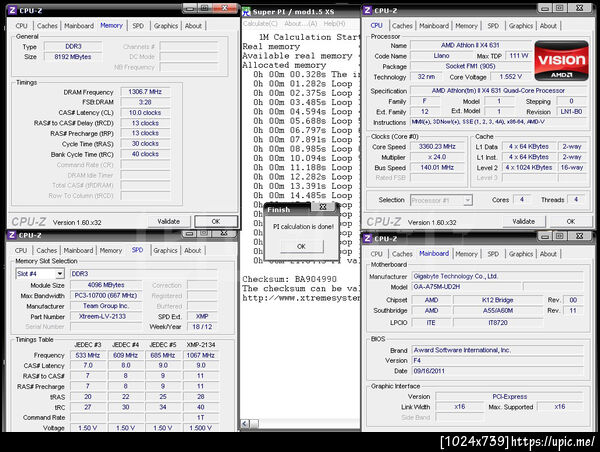Open the About tab in bottom-right CPU-Z window
Image resolution: width=600 pixels, height=452 pixels.
tap(548, 254)
